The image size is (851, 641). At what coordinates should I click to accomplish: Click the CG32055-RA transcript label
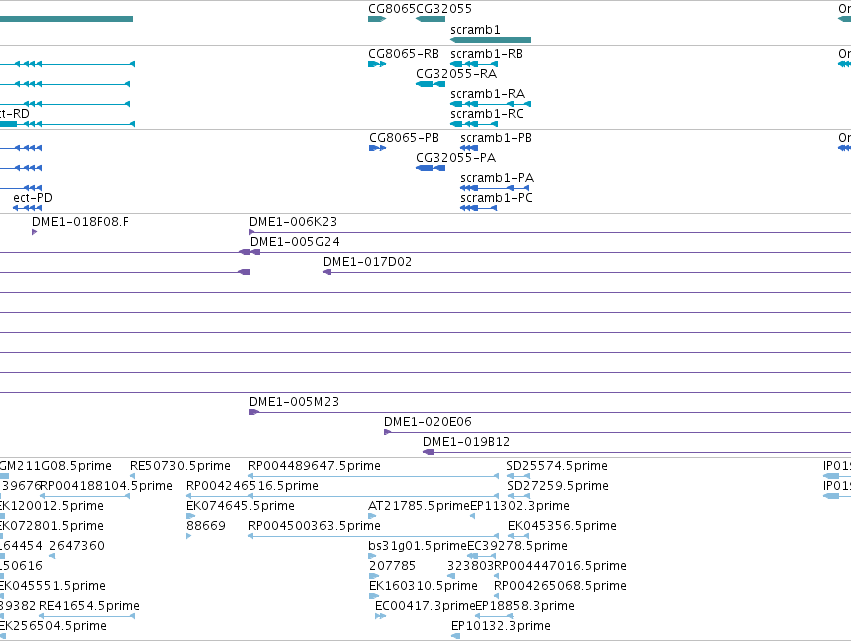[456, 74]
